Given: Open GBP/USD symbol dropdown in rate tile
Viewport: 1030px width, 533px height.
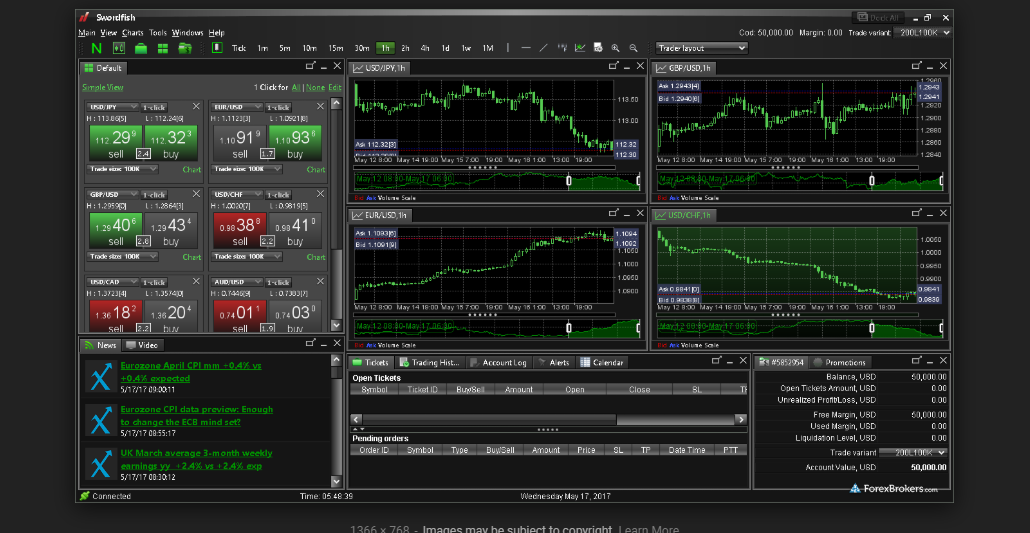Looking at the screenshot, I should pos(113,195).
